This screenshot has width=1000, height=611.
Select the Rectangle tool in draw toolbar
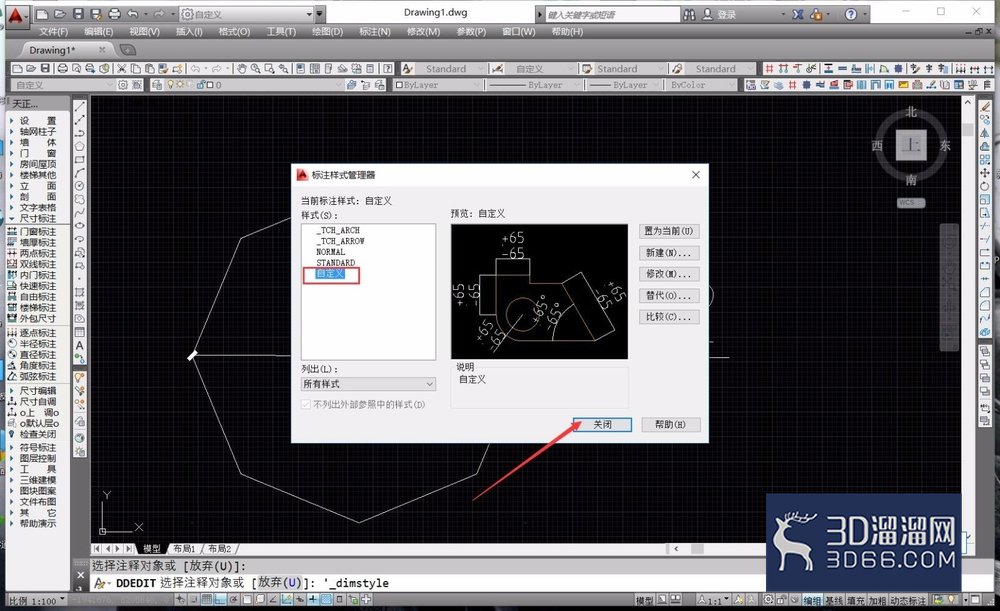tap(80, 159)
